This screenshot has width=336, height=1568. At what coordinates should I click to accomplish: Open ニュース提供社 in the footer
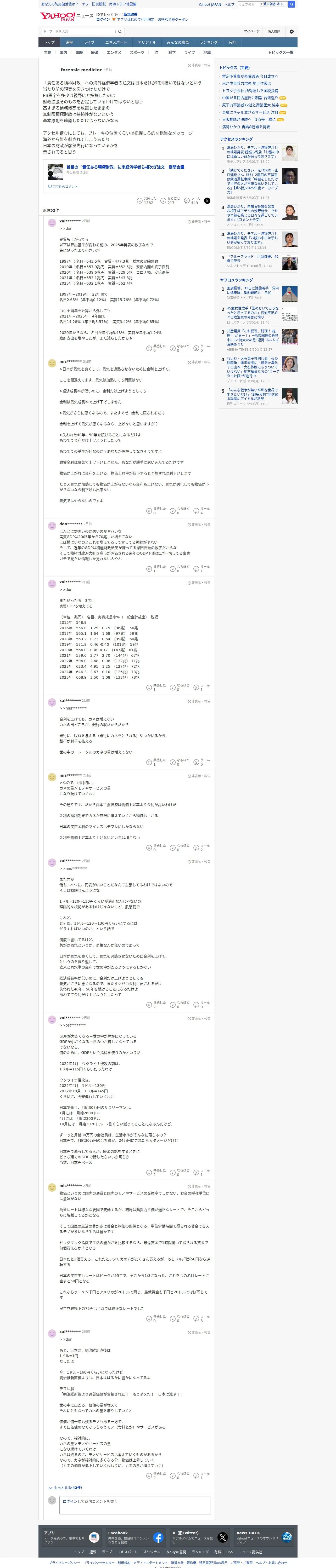250,1552
